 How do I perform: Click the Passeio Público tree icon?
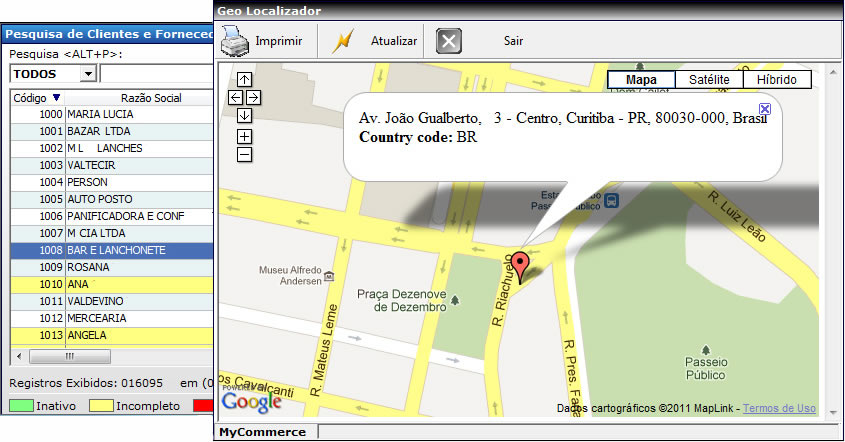[705, 350]
